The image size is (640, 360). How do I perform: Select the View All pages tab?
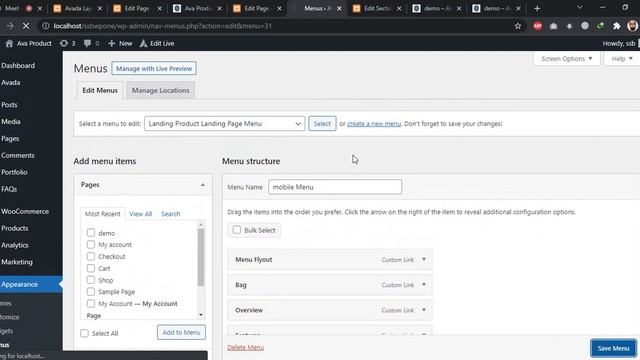pos(140,214)
